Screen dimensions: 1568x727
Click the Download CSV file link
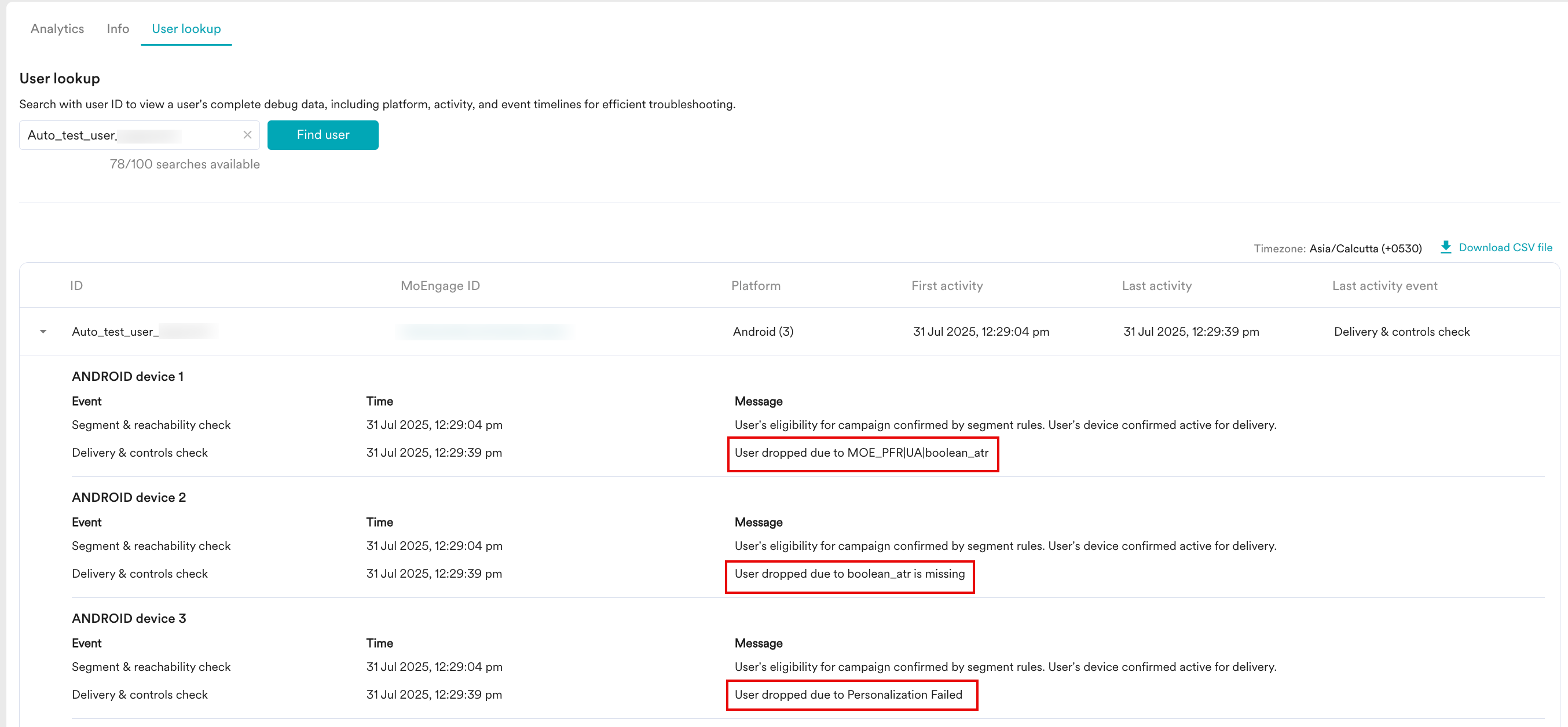coord(1505,248)
